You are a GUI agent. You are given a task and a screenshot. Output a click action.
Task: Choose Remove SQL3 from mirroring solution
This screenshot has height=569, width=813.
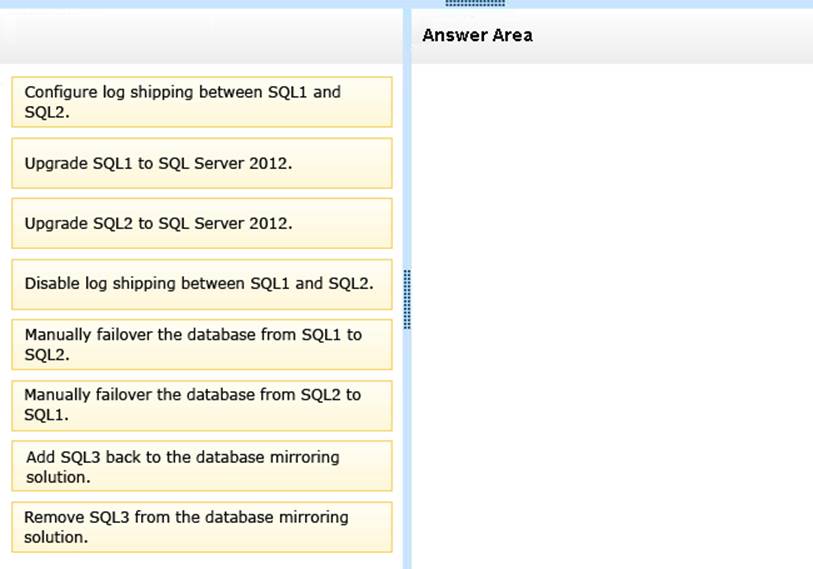click(x=201, y=527)
